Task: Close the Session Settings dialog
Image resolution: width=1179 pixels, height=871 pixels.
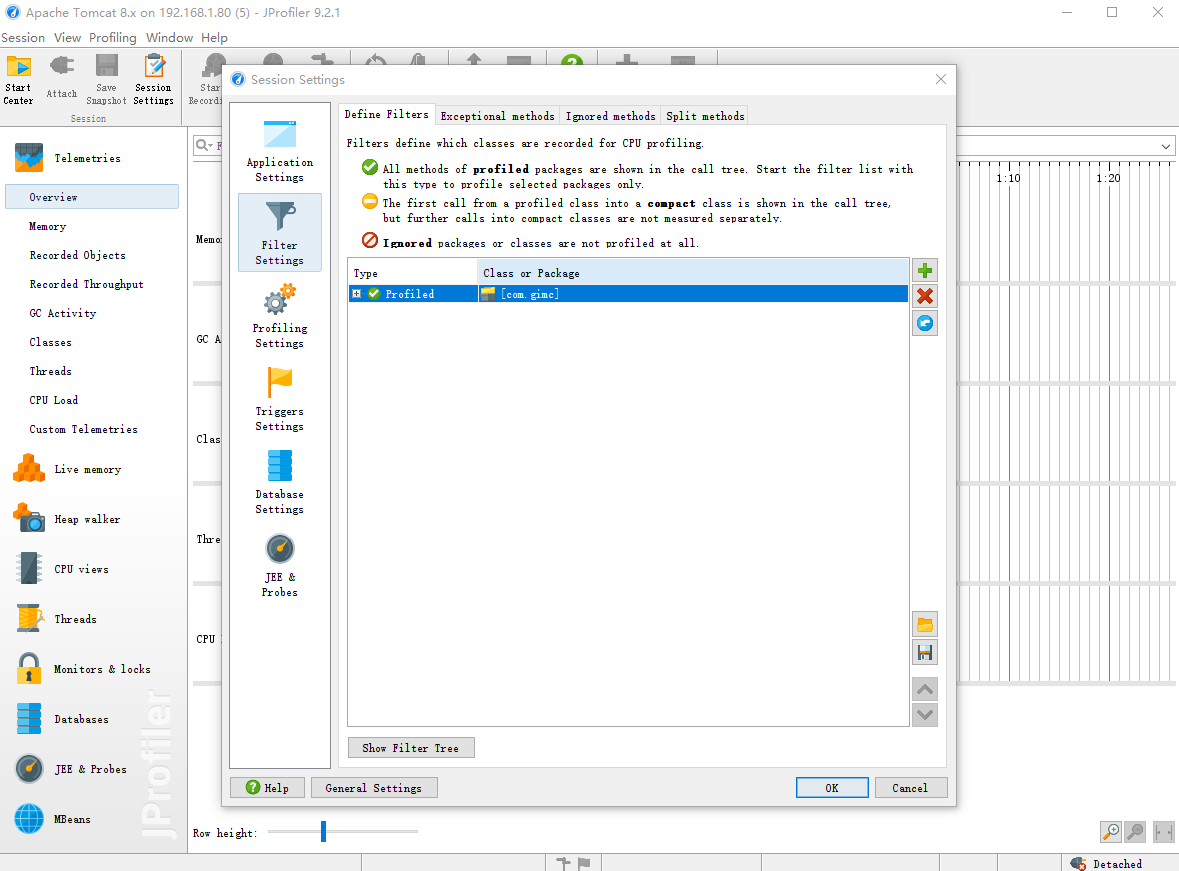Action: 941,79
